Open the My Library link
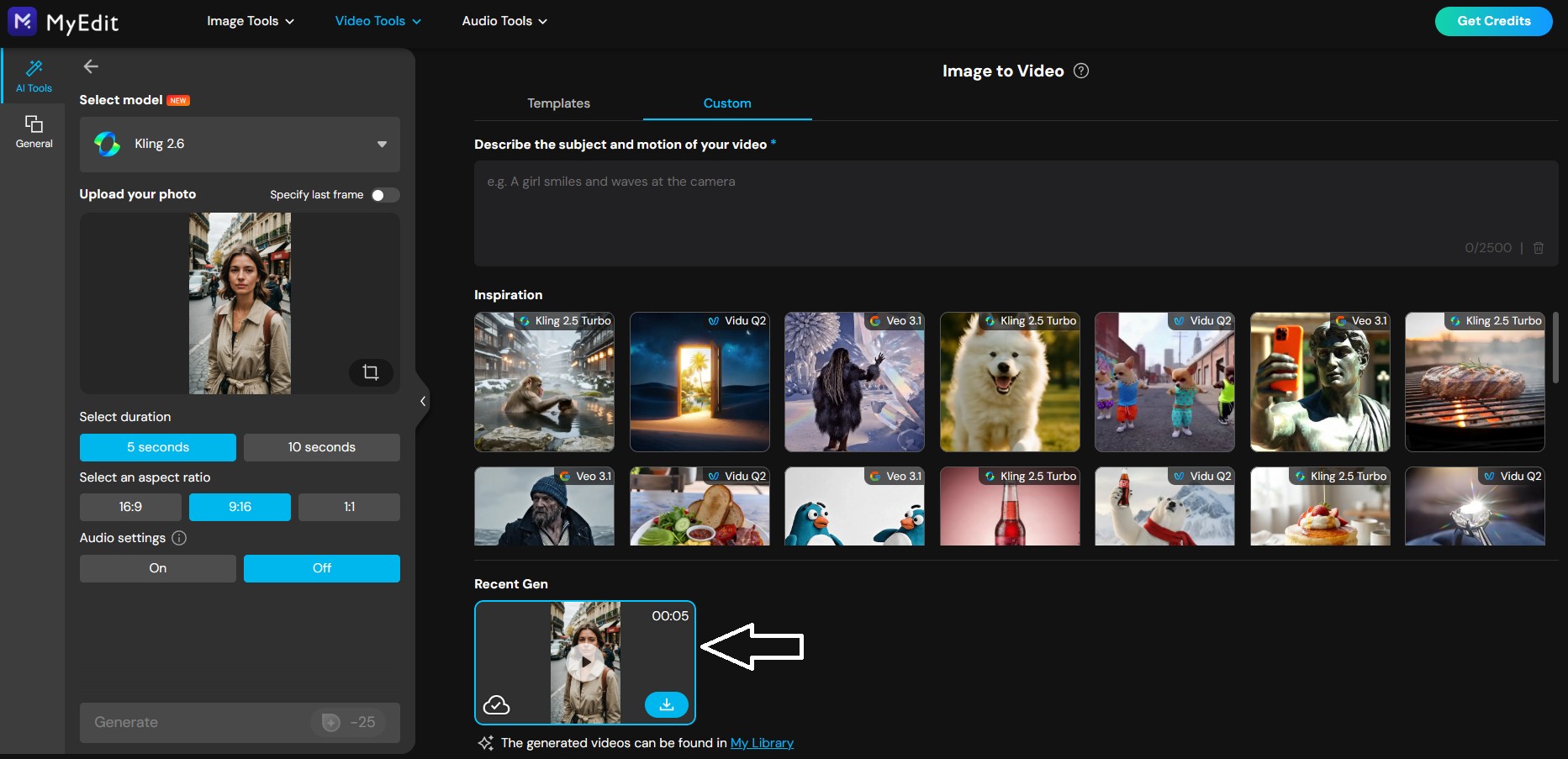 [762, 743]
